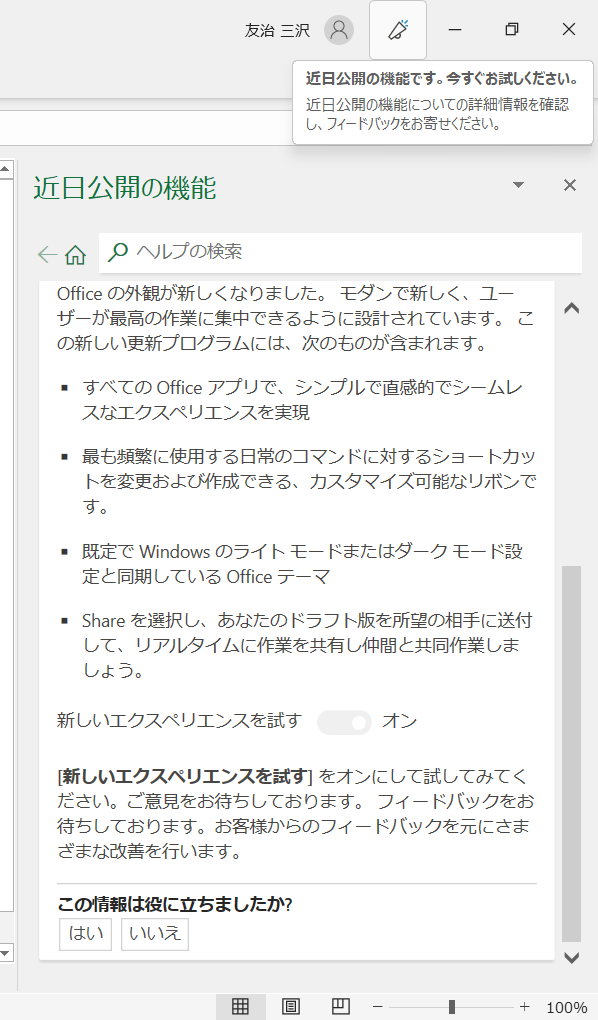
Task: Click the bullet text starting with Share を選択し
Action: coord(308,645)
